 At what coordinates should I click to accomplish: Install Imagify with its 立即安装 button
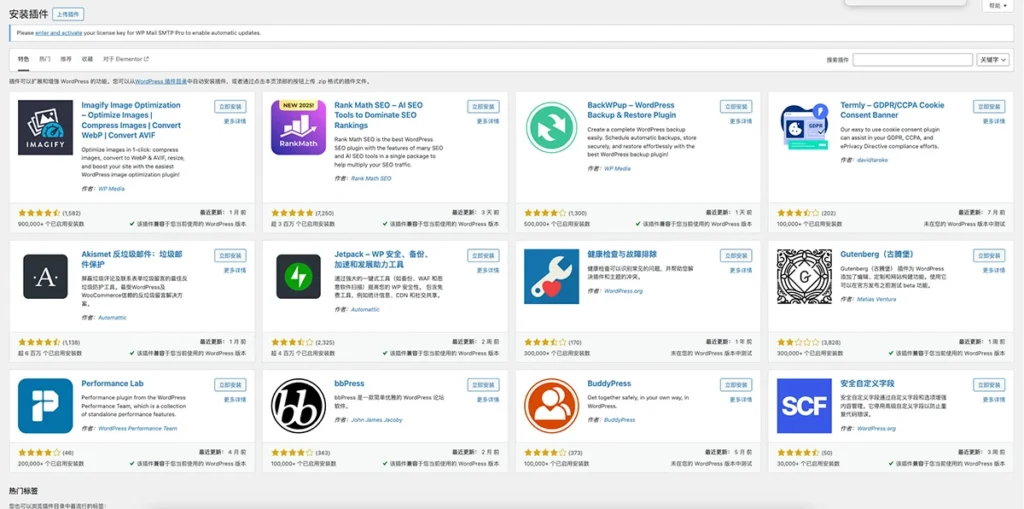pyautogui.click(x=230, y=107)
